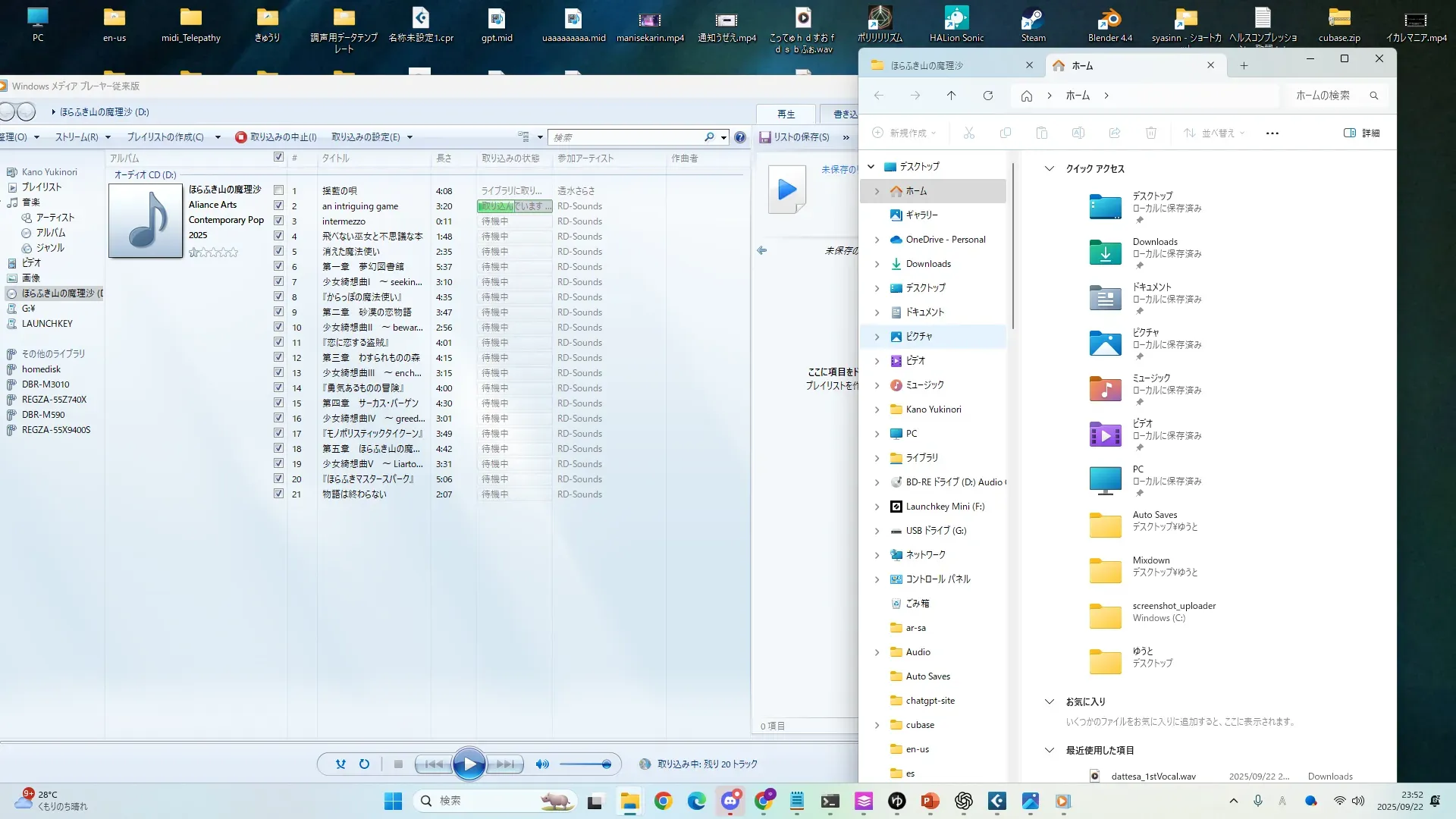Toggle the repeat icon in player controls
The height and width of the screenshot is (819, 1456).
coord(365,764)
